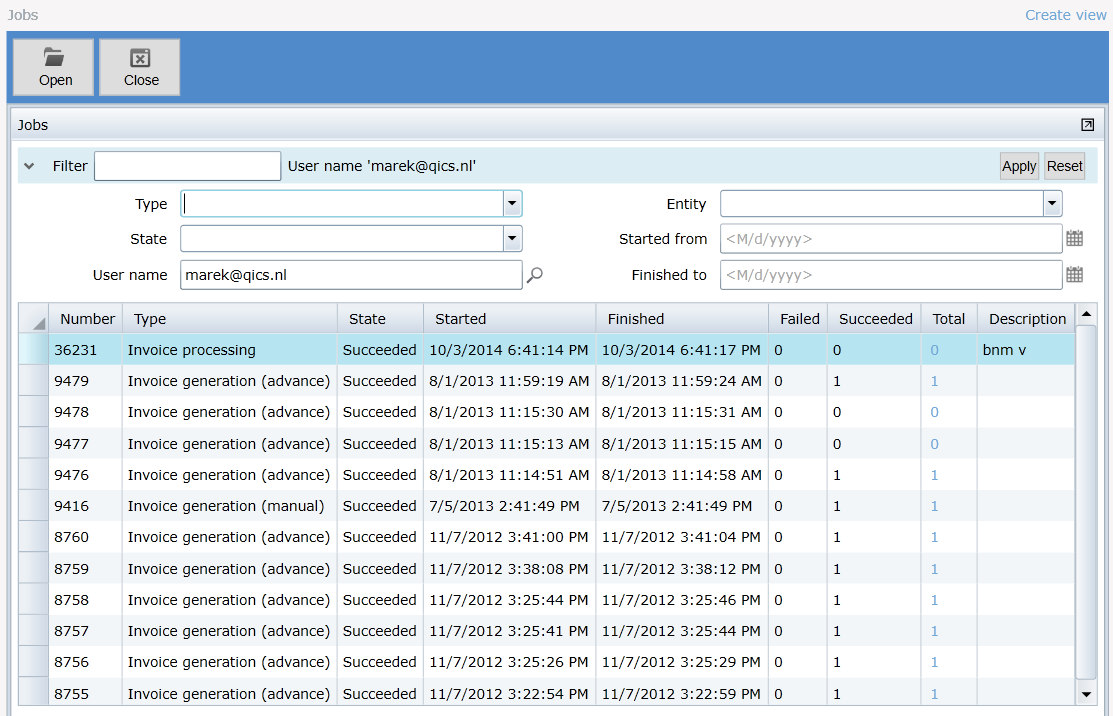Expand the State dropdown arrow
The image size is (1113, 716).
(512, 238)
